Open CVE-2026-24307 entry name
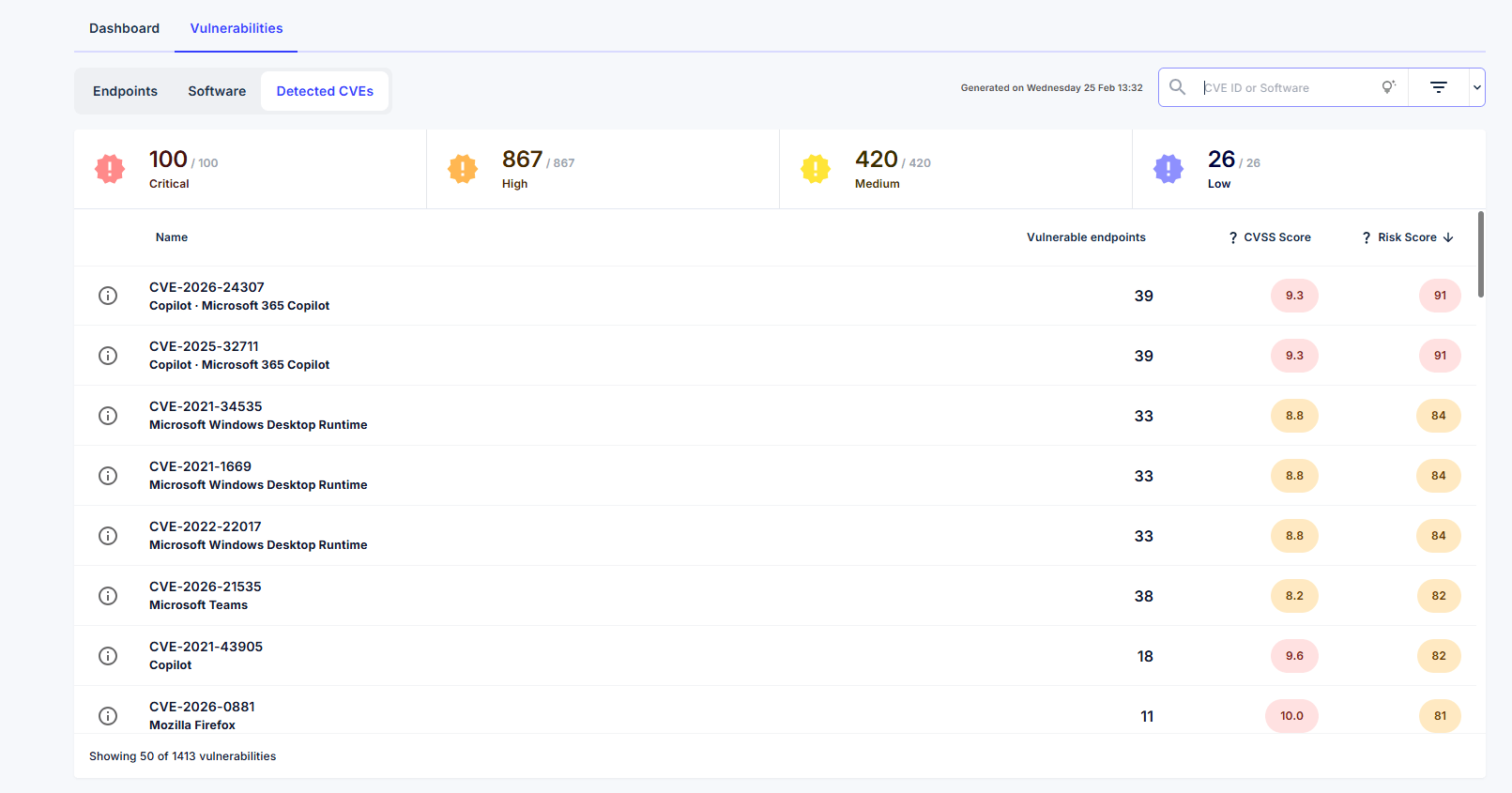Screen dimensions: 1512x793 point(206,287)
